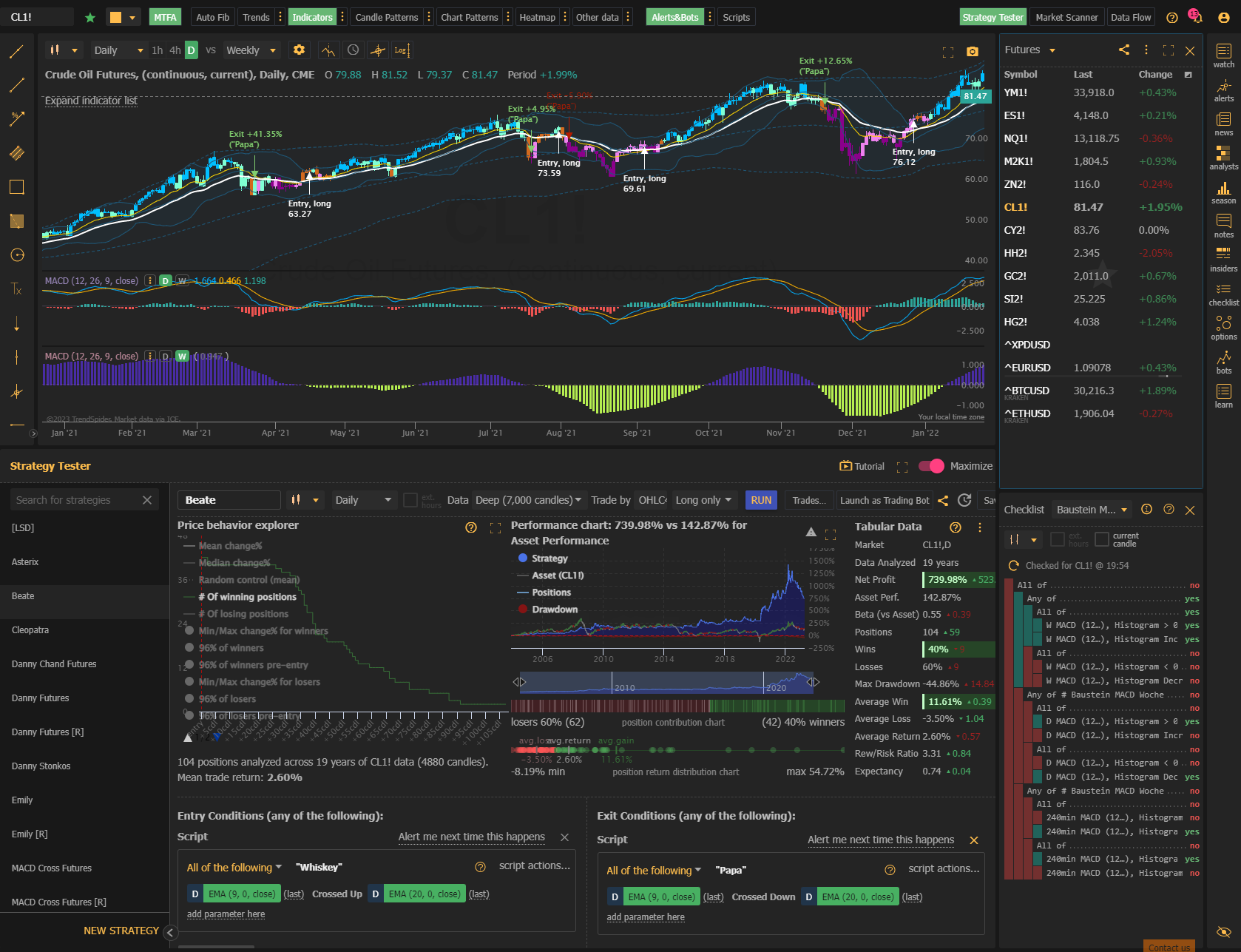
Task: Open the Deep (7,000 candles) dropdown
Action: pos(528,500)
